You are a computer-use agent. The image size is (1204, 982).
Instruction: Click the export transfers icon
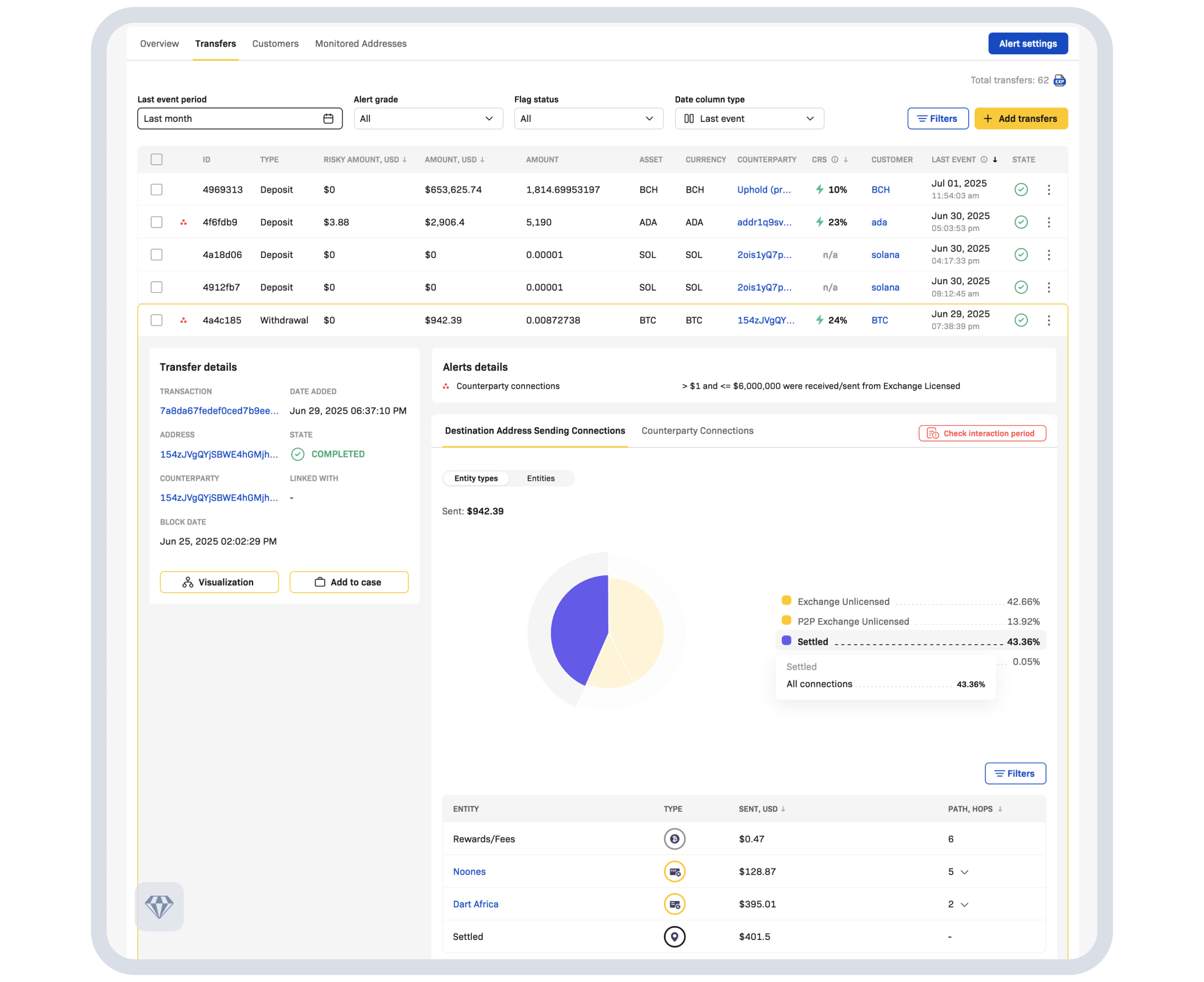pyautogui.click(x=1060, y=81)
